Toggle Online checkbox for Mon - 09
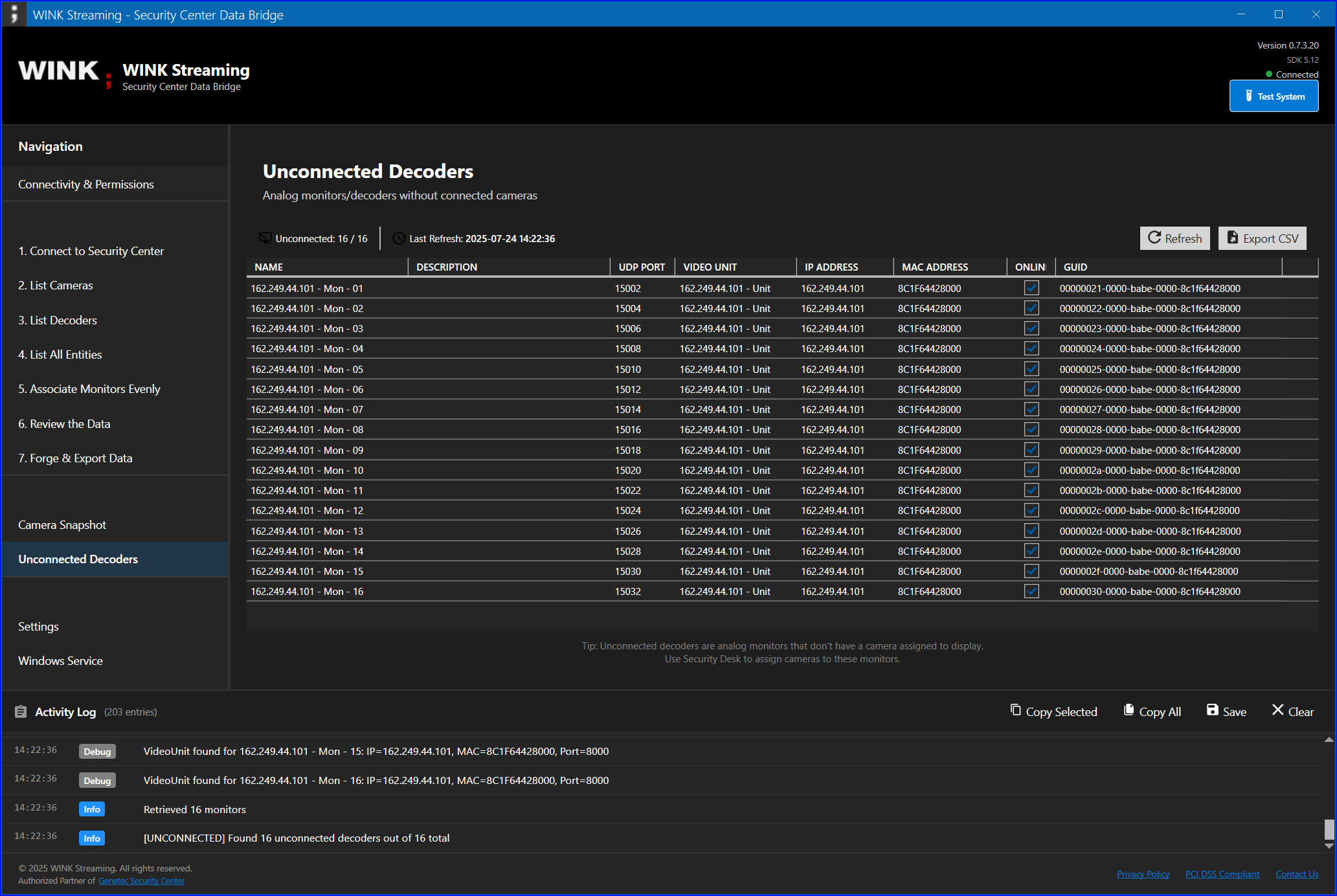The width and height of the screenshot is (1337, 896). pos(1031,450)
